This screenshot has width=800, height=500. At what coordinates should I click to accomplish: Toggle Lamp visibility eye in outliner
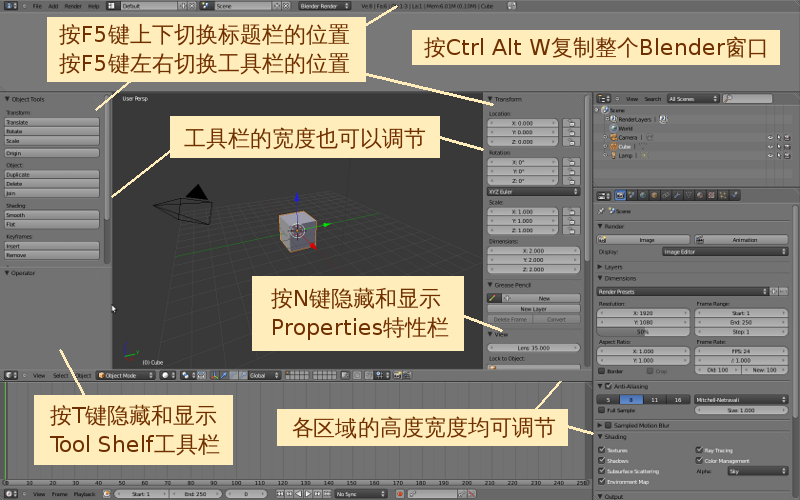770,156
